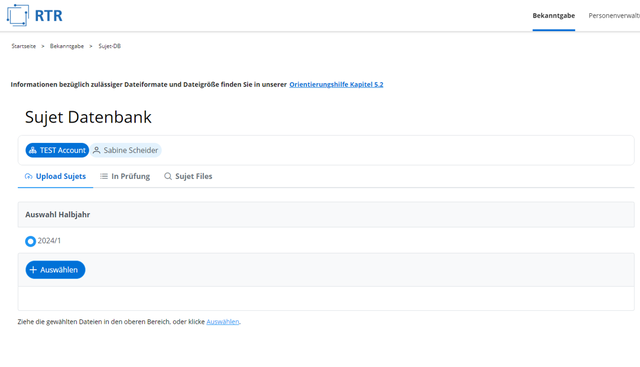Click the list icon of In Prüfung
The width and height of the screenshot is (640, 367).
point(104,176)
